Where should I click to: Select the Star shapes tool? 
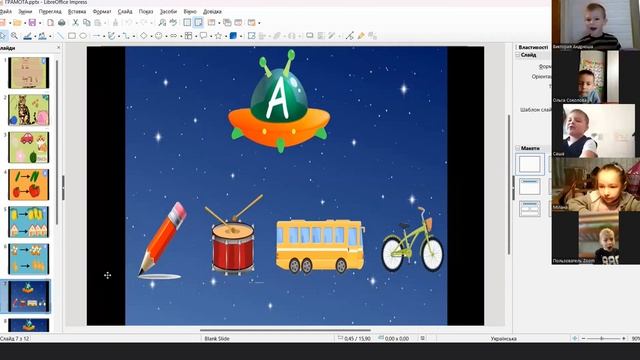(218, 36)
